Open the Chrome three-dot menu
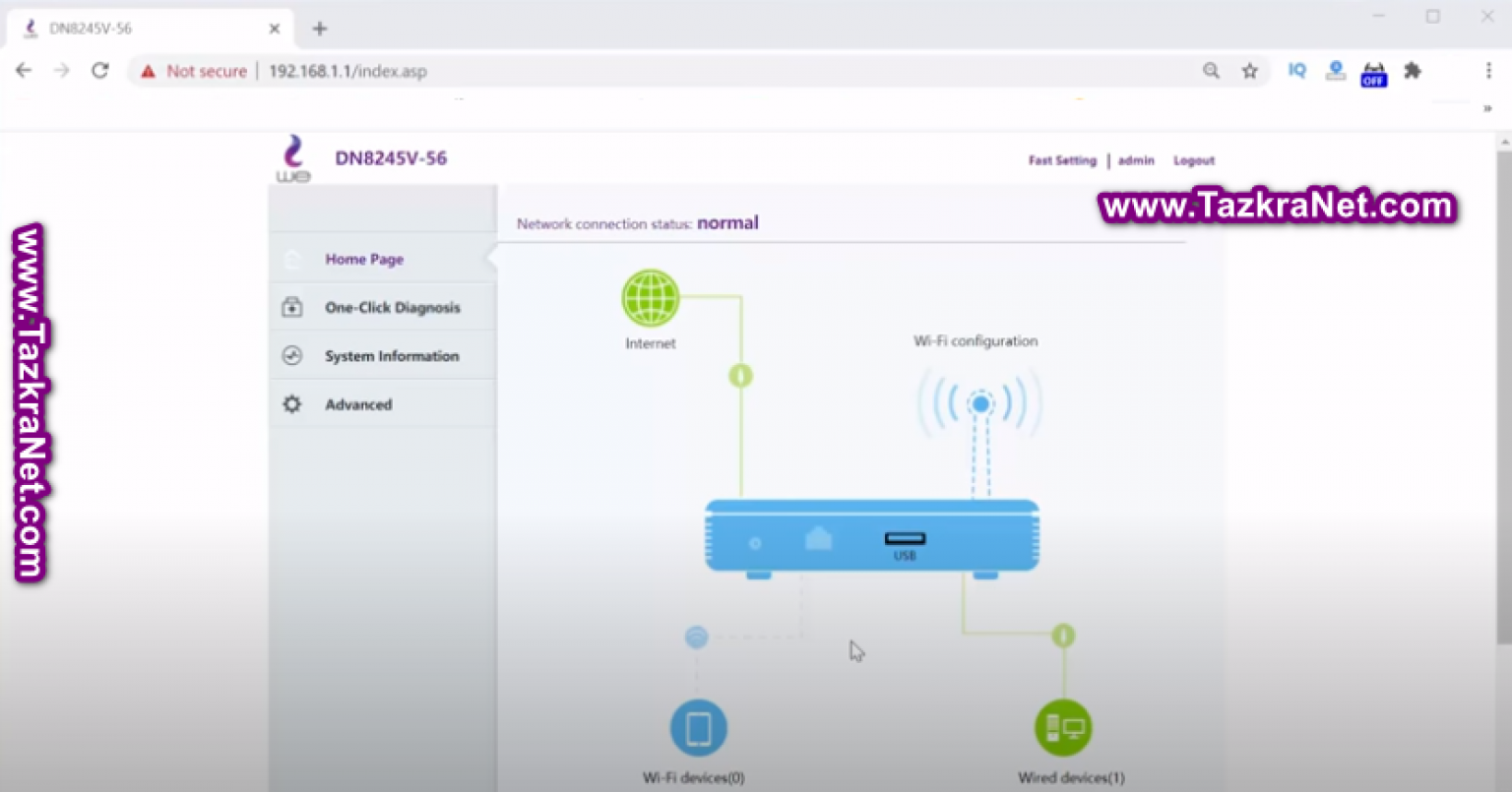The image size is (1512, 792). [x=1487, y=71]
